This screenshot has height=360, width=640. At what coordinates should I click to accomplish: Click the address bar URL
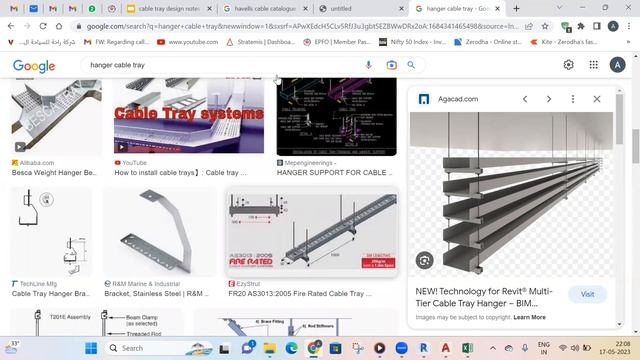coord(302,27)
